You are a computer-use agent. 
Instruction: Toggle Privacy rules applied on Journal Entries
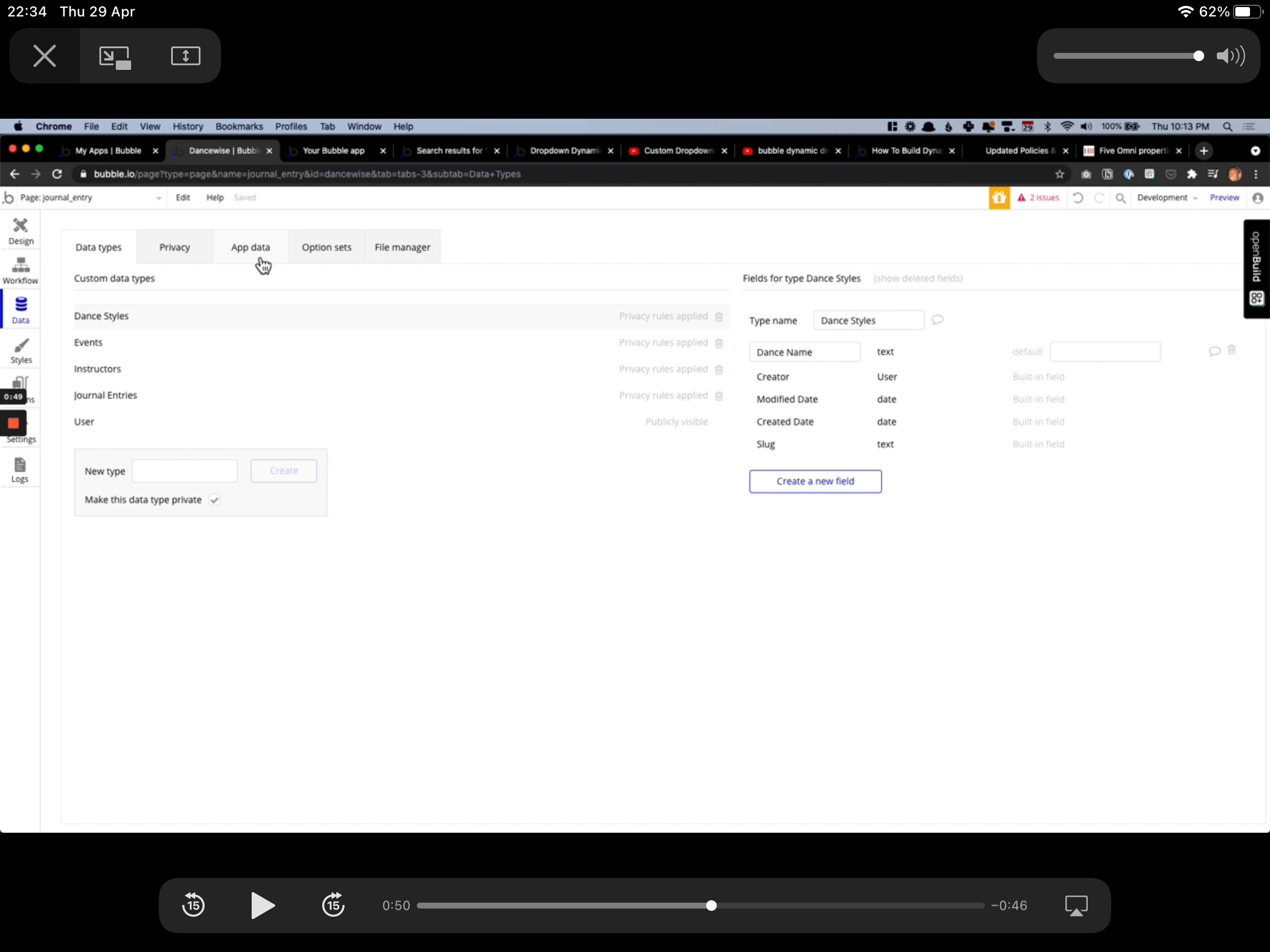pyautogui.click(x=663, y=395)
